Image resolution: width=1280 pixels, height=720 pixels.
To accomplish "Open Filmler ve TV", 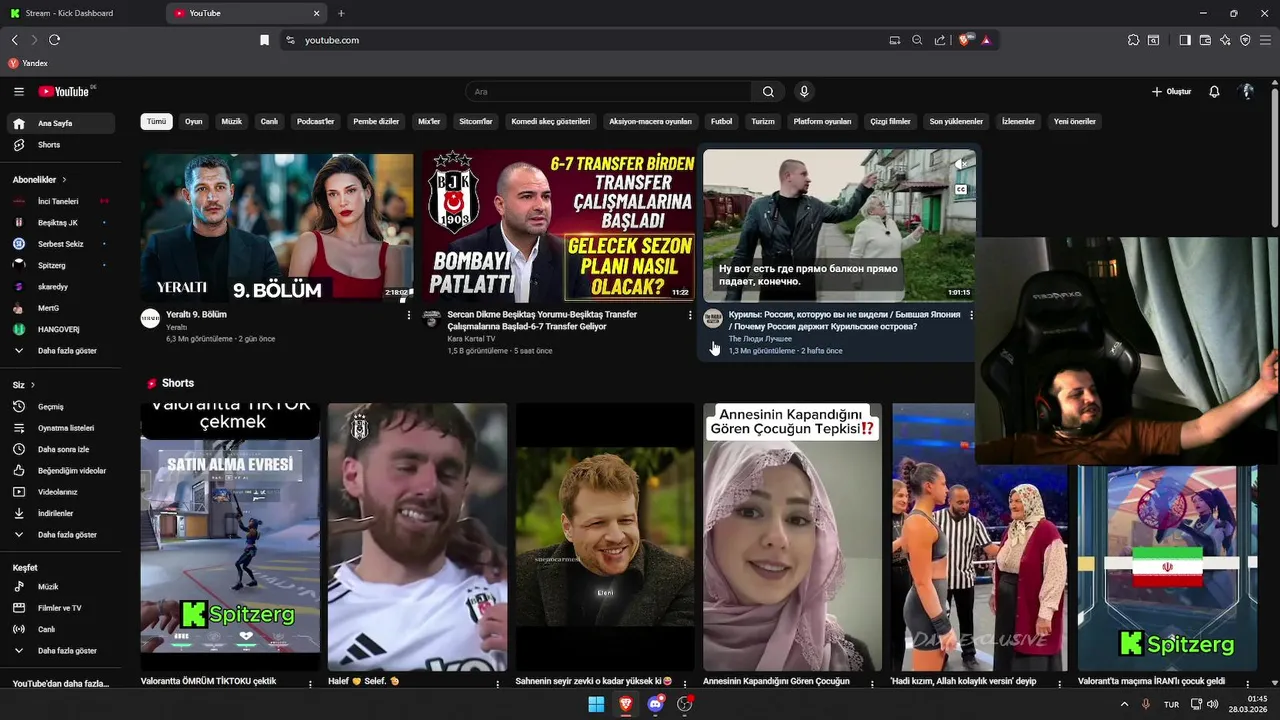I will click(x=62, y=608).
